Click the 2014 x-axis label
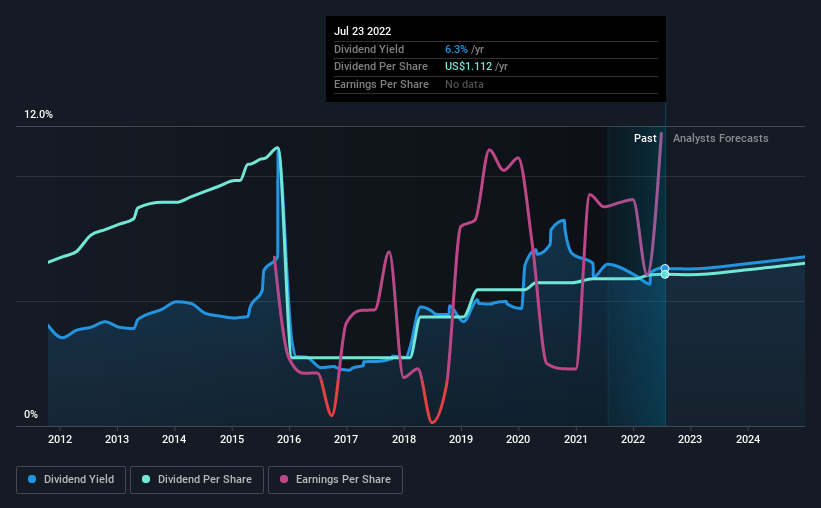The width and height of the screenshot is (821, 508). pyautogui.click(x=174, y=439)
